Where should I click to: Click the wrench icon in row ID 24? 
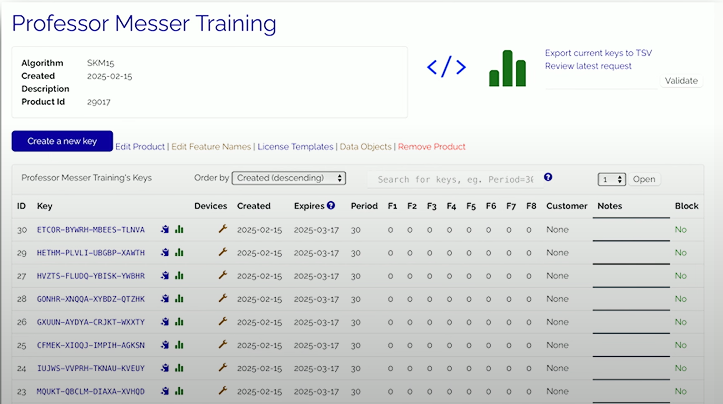(223, 367)
